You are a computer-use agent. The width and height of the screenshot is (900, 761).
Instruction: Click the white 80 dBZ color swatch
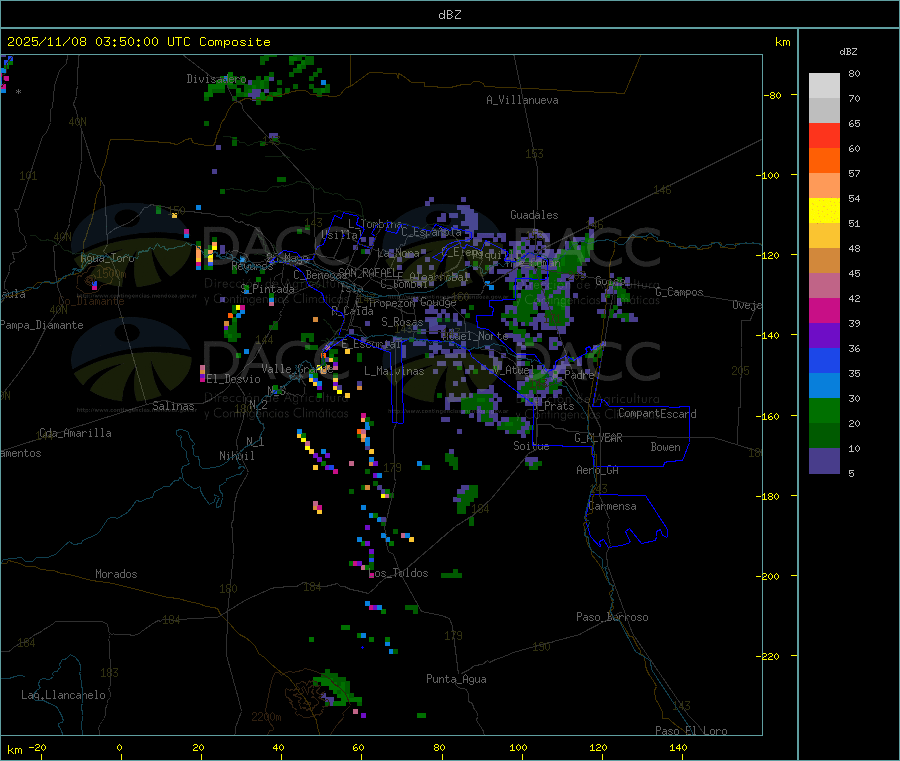824,86
